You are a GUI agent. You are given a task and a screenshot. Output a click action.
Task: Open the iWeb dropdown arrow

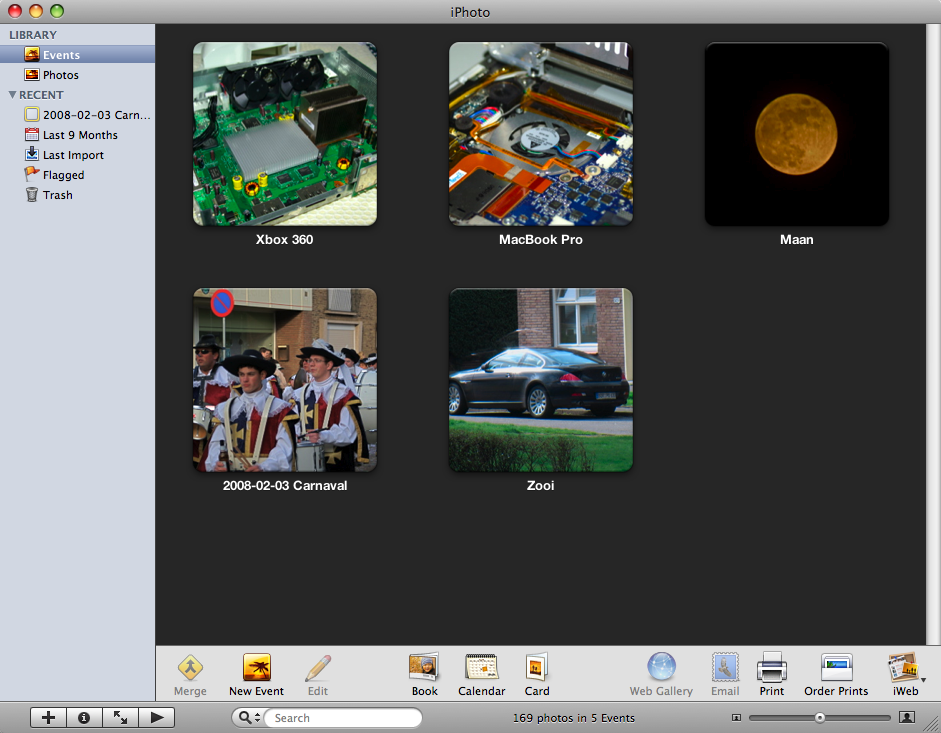pos(923,680)
